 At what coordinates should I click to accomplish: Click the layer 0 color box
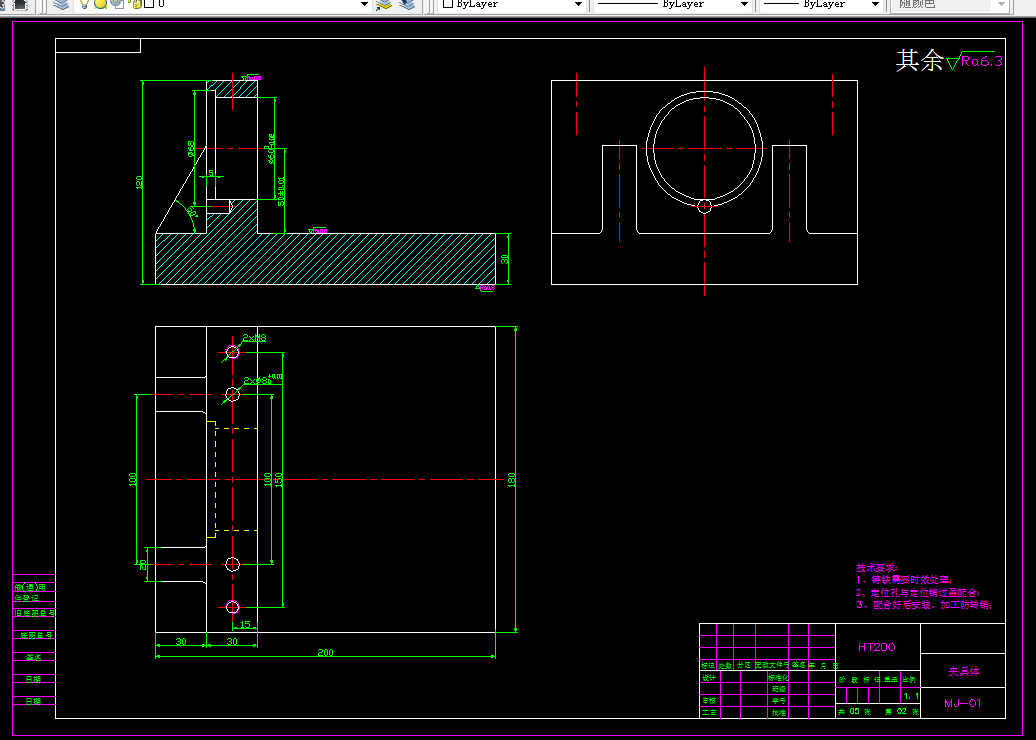click(x=149, y=4)
